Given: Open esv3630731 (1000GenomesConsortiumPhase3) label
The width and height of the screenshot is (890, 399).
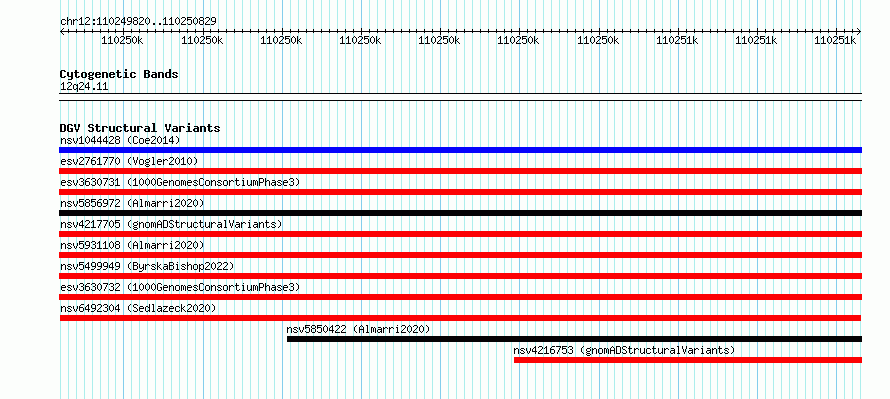Looking at the screenshot, I should click(180, 182).
